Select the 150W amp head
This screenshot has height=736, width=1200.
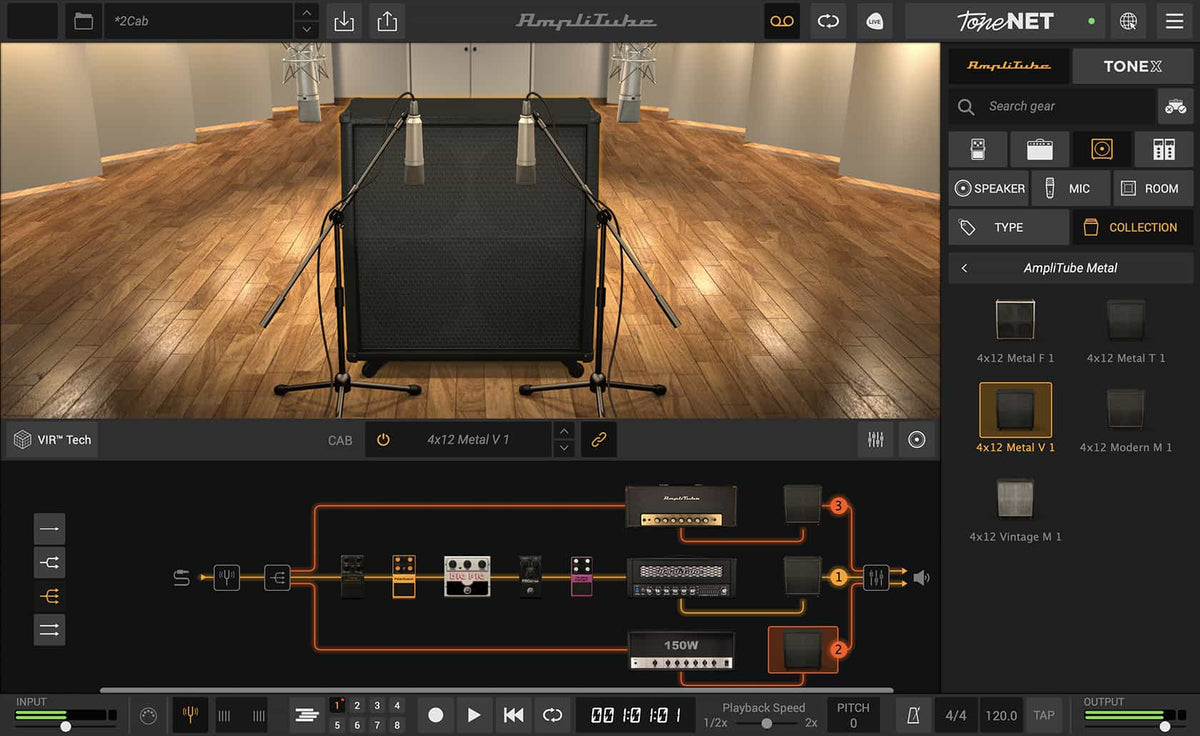coord(682,650)
